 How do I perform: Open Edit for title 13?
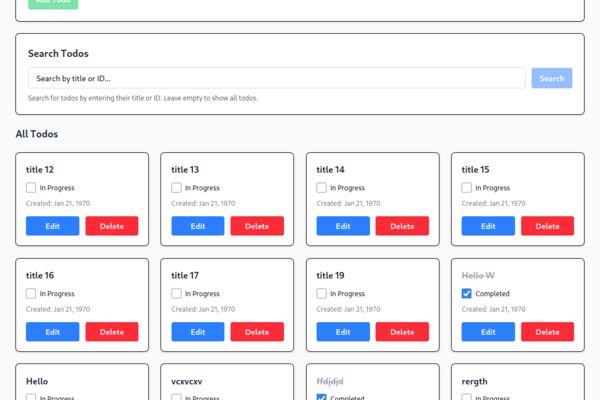click(198, 226)
